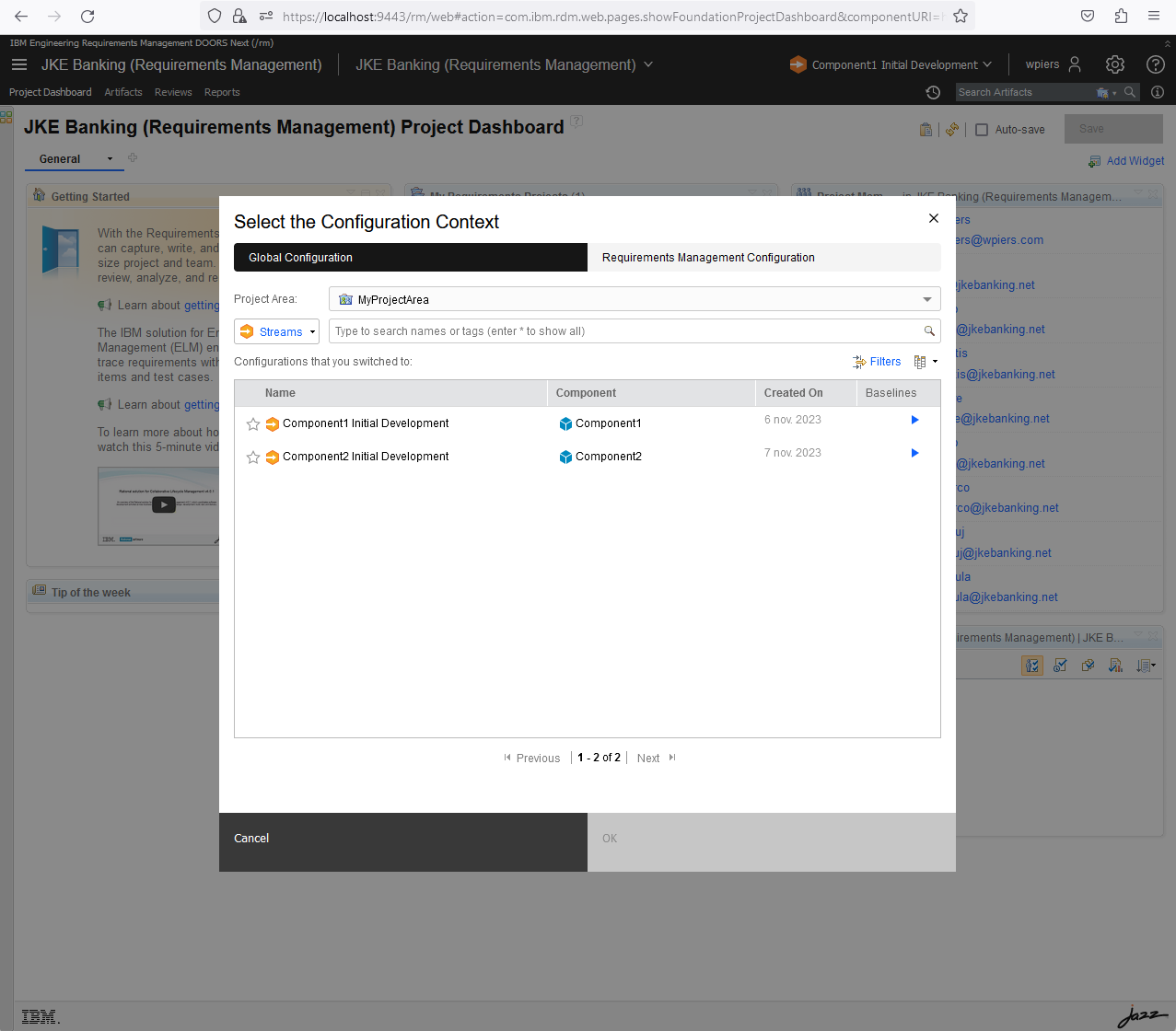Open the wpiers user profile icon

tap(1075, 64)
